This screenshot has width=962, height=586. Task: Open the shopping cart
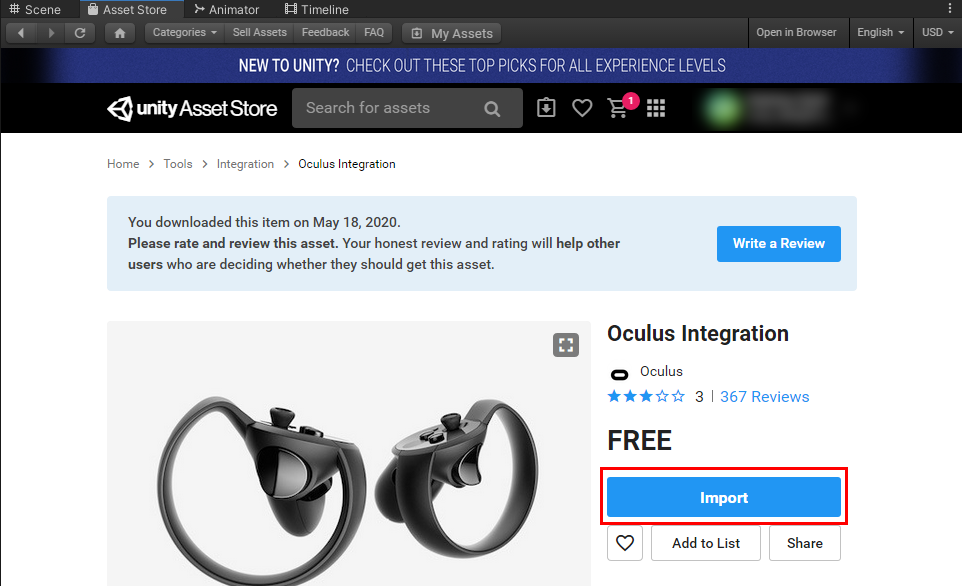coord(618,108)
